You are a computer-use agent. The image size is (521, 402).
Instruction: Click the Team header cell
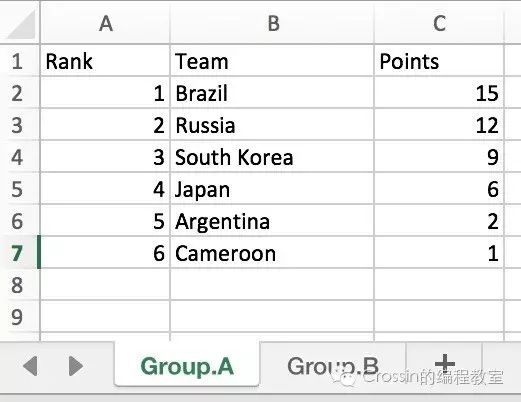point(272,61)
